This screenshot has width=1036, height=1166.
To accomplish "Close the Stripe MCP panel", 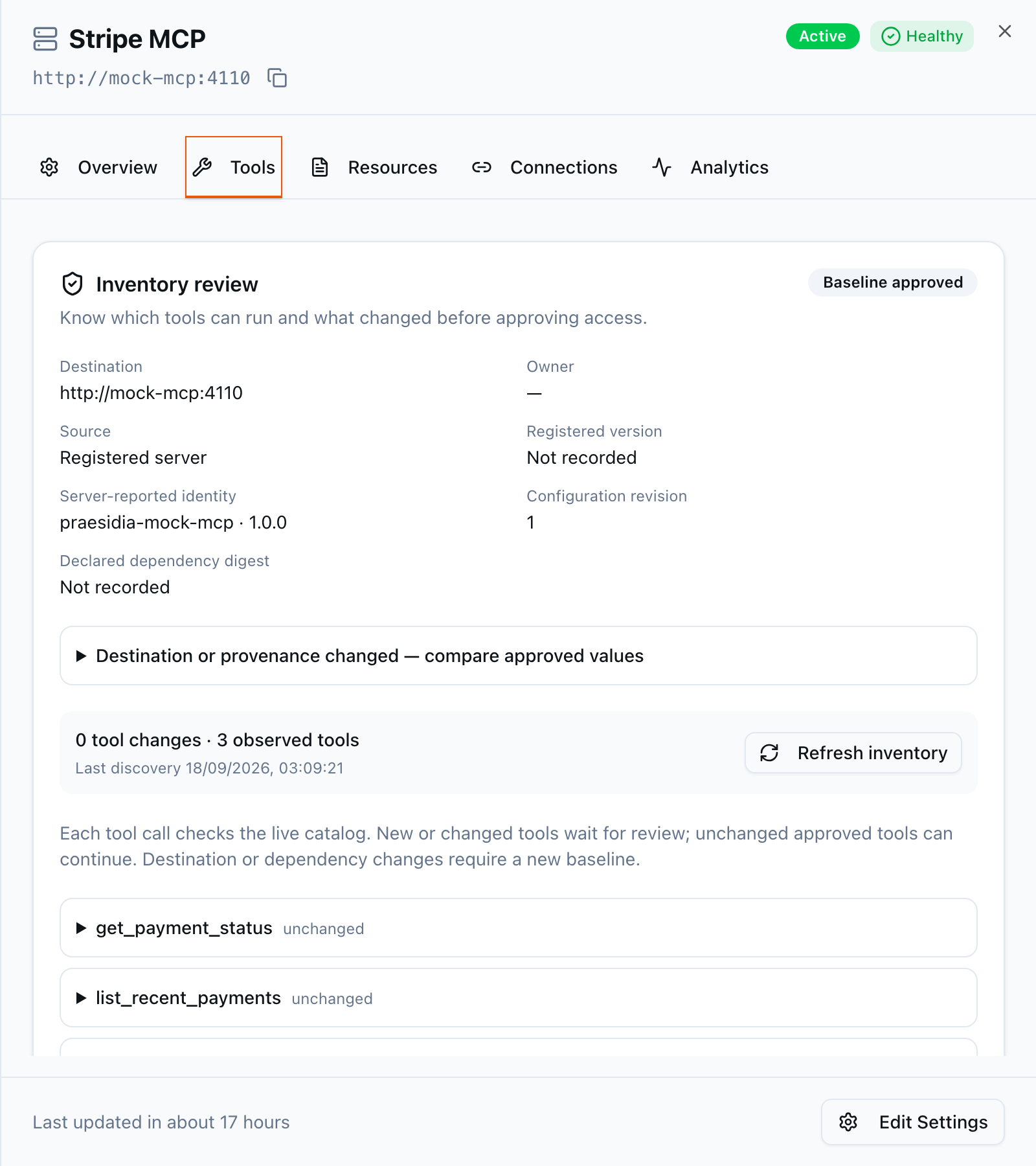I will point(1005,31).
